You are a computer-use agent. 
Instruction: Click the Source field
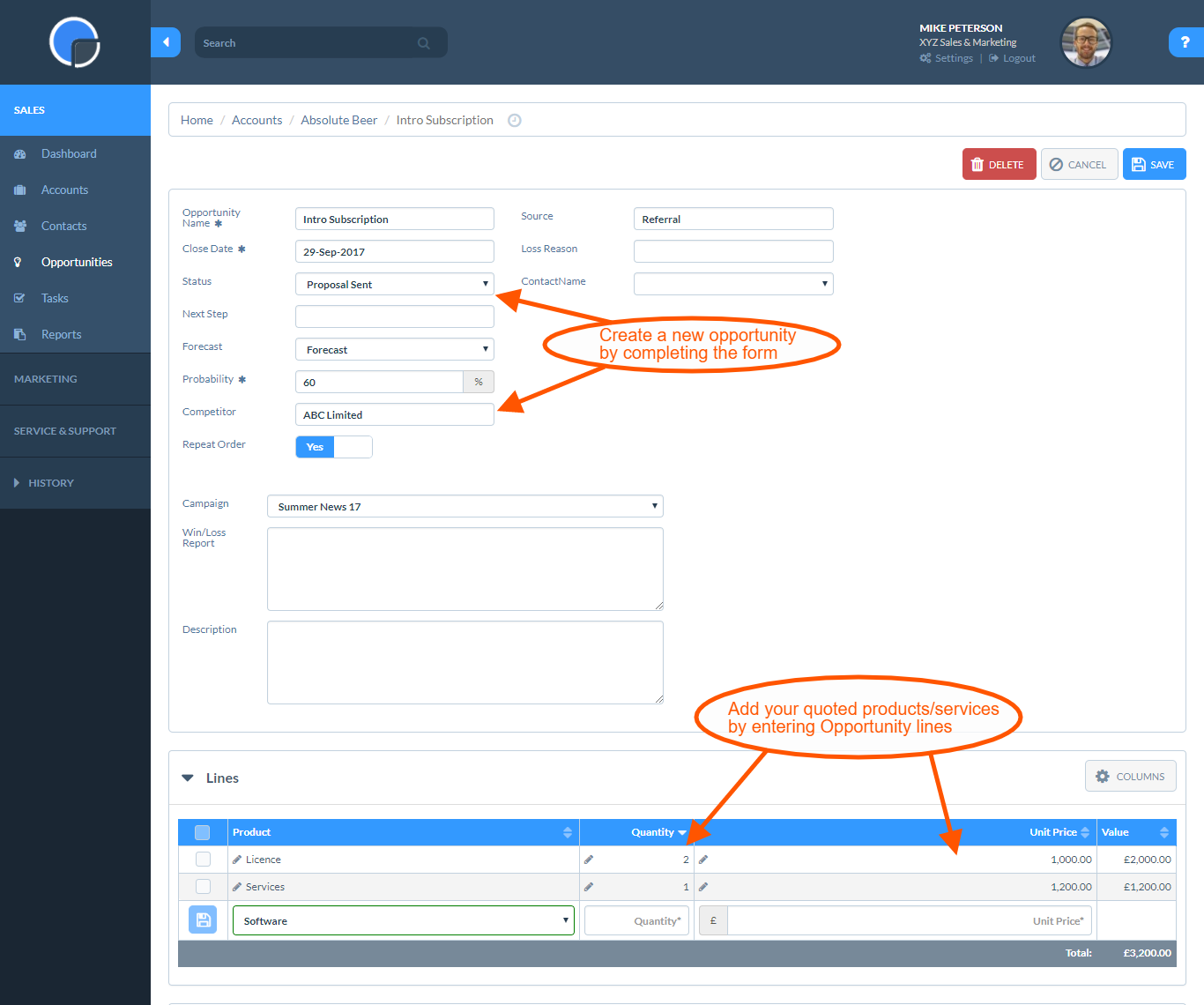733,219
